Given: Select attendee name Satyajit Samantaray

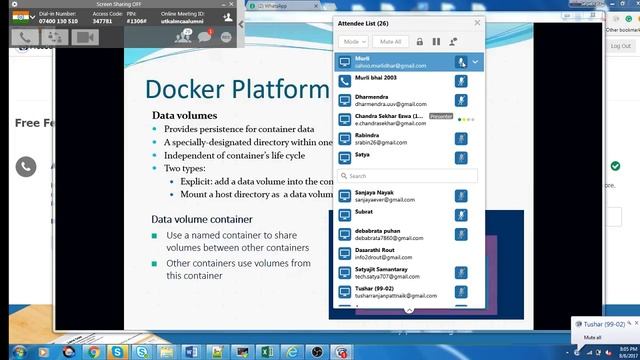Looking at the screenshot, I should [381, 269].
